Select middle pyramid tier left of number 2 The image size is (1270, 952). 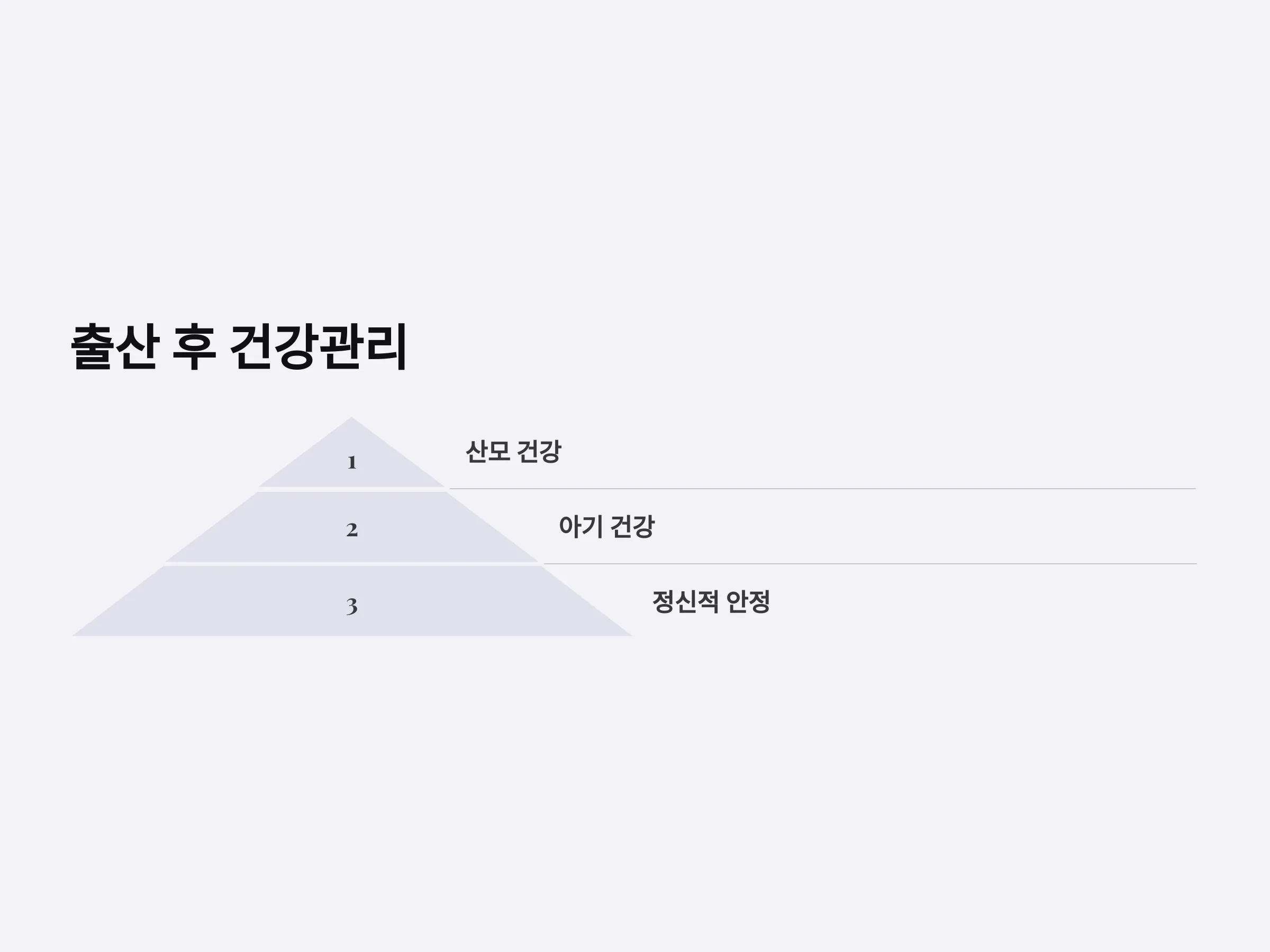click(x=258, y=527)
